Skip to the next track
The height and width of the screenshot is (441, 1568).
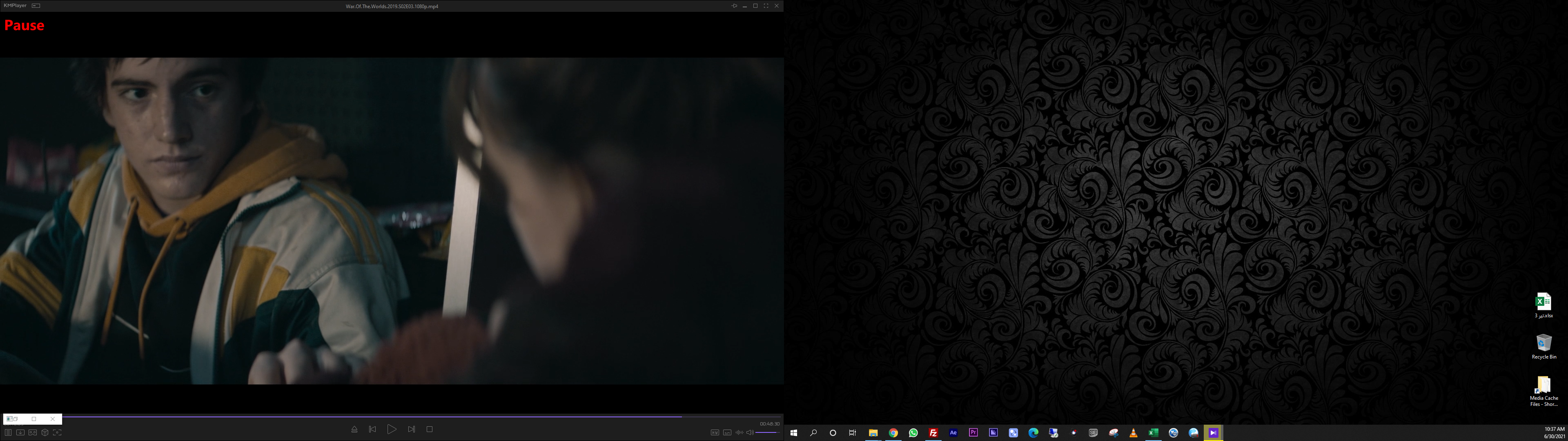412,430
